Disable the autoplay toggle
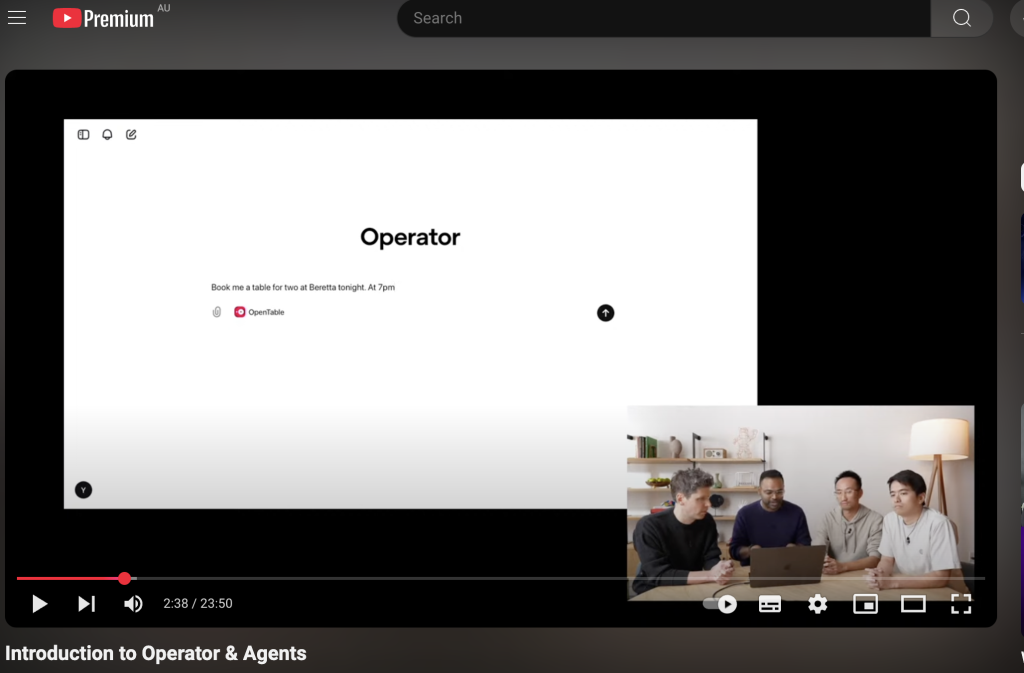1024x673 pixels. click(722, 604)
